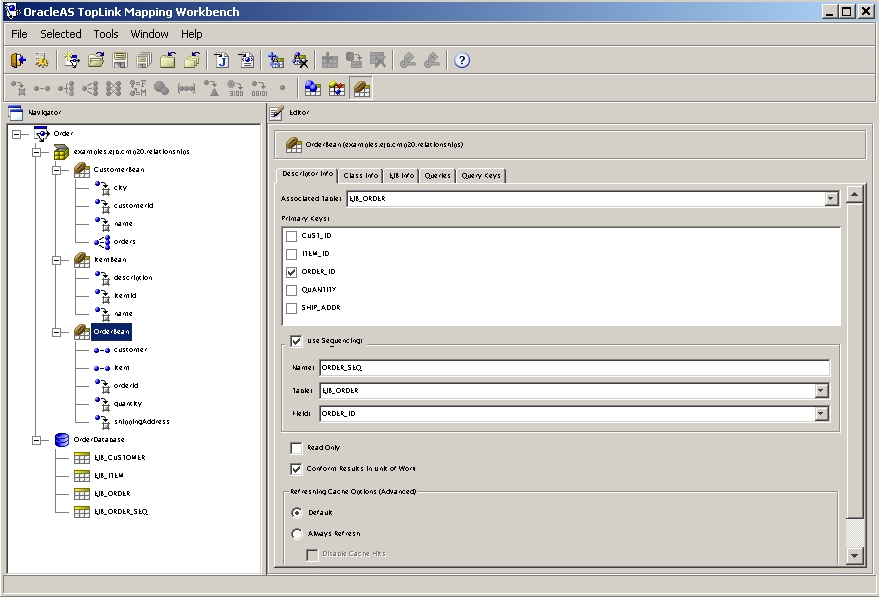Select the F/M object-type mapping icon

138,88
